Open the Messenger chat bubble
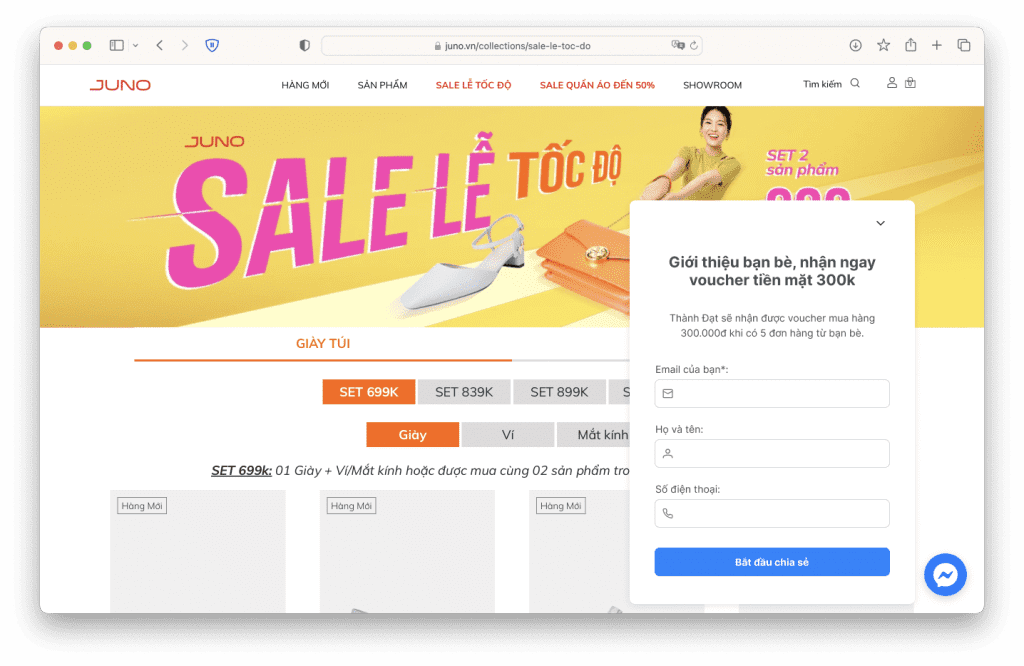 point(945,575)
